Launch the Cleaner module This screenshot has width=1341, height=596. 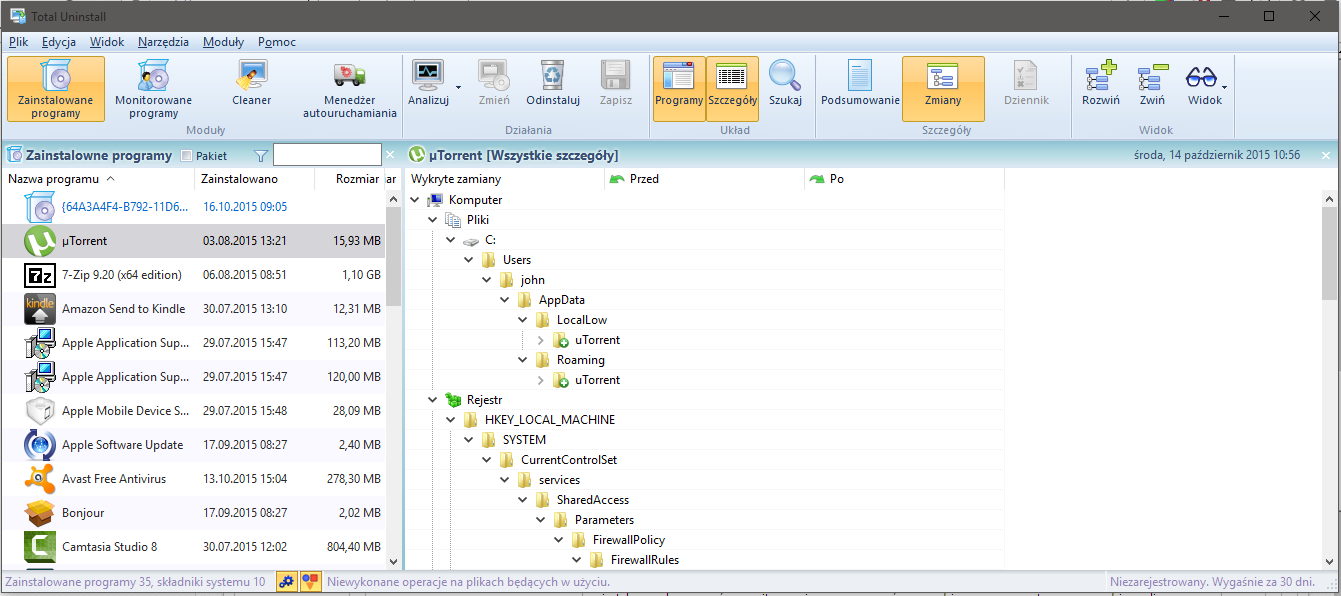[252, 83]
